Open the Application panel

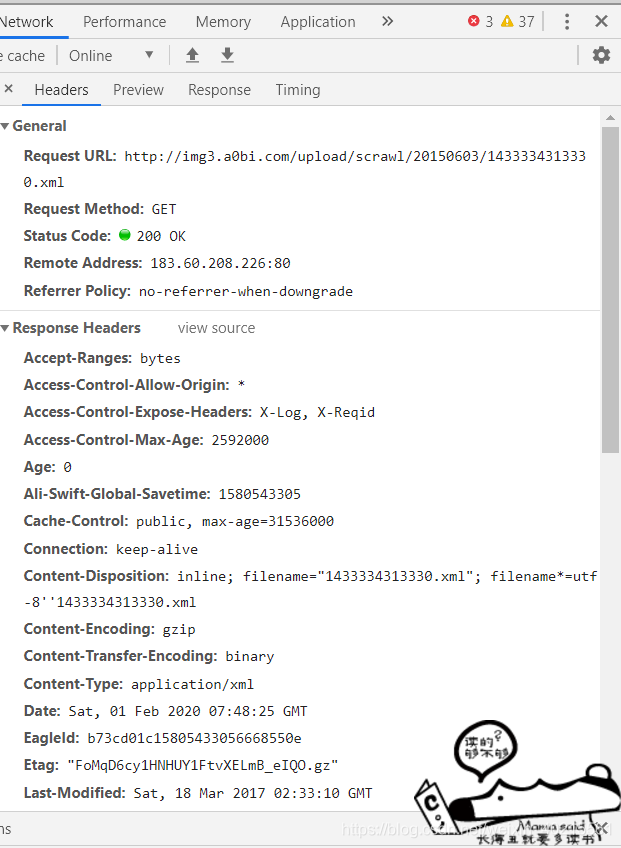318,21
